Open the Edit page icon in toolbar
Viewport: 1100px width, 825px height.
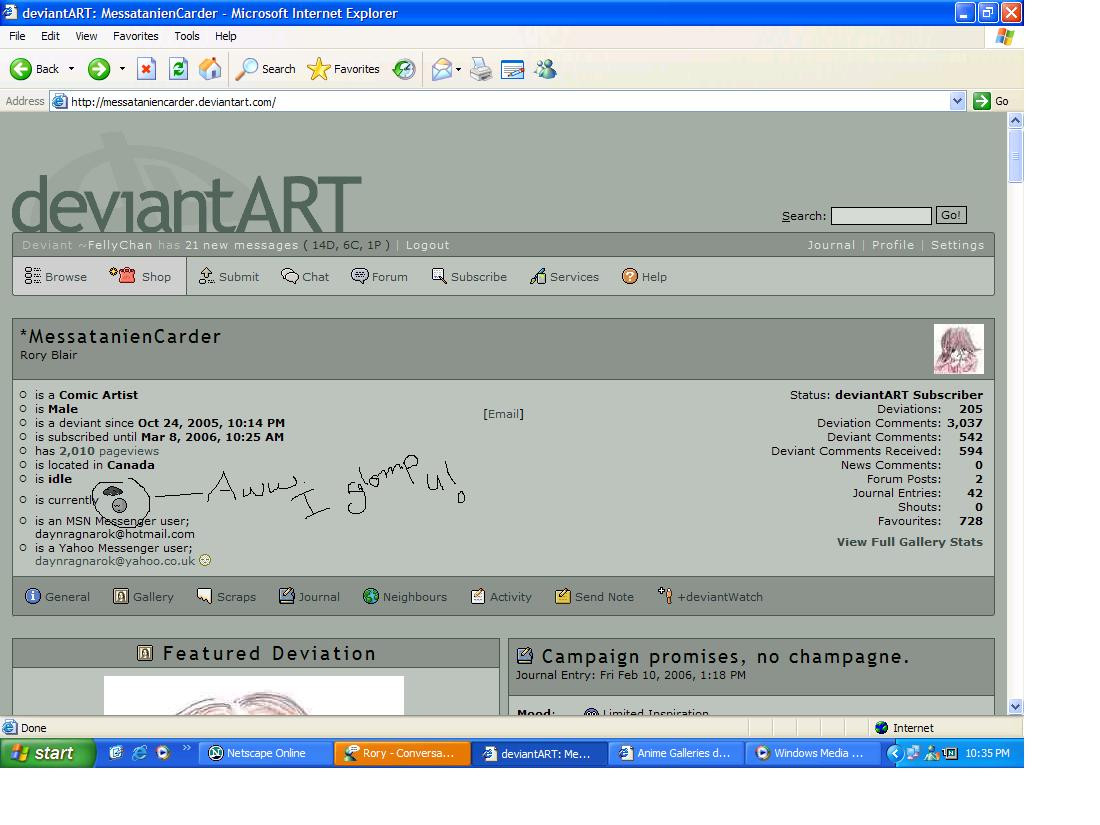(512, 69)
